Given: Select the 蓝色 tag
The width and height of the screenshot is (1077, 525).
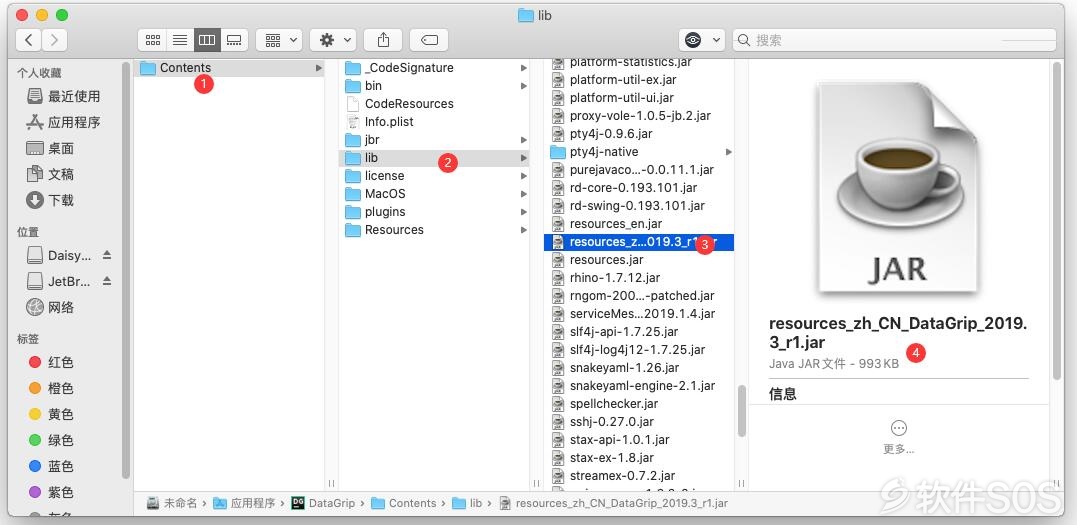Looking at the screenshot, I should (x=52, y=467).
